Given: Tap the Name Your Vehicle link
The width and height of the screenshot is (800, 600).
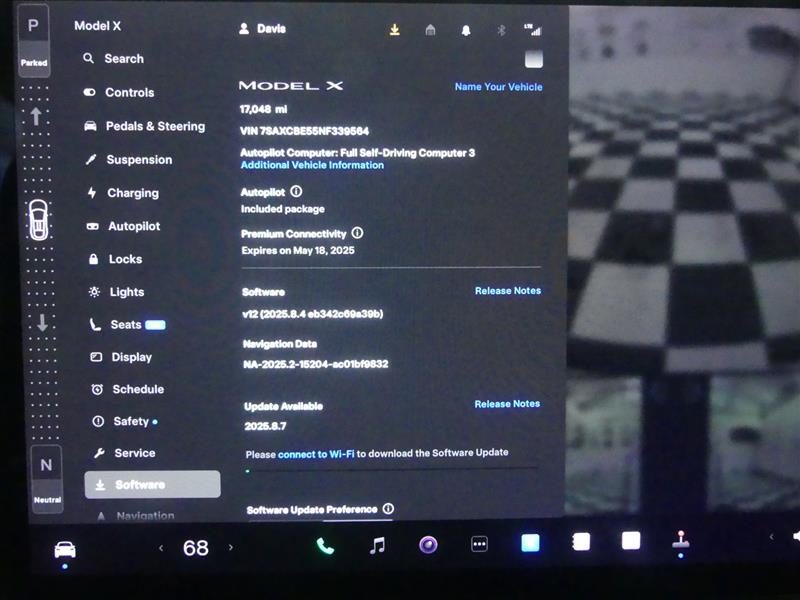Looking at the screenshot, I should (x=498, y=87).
